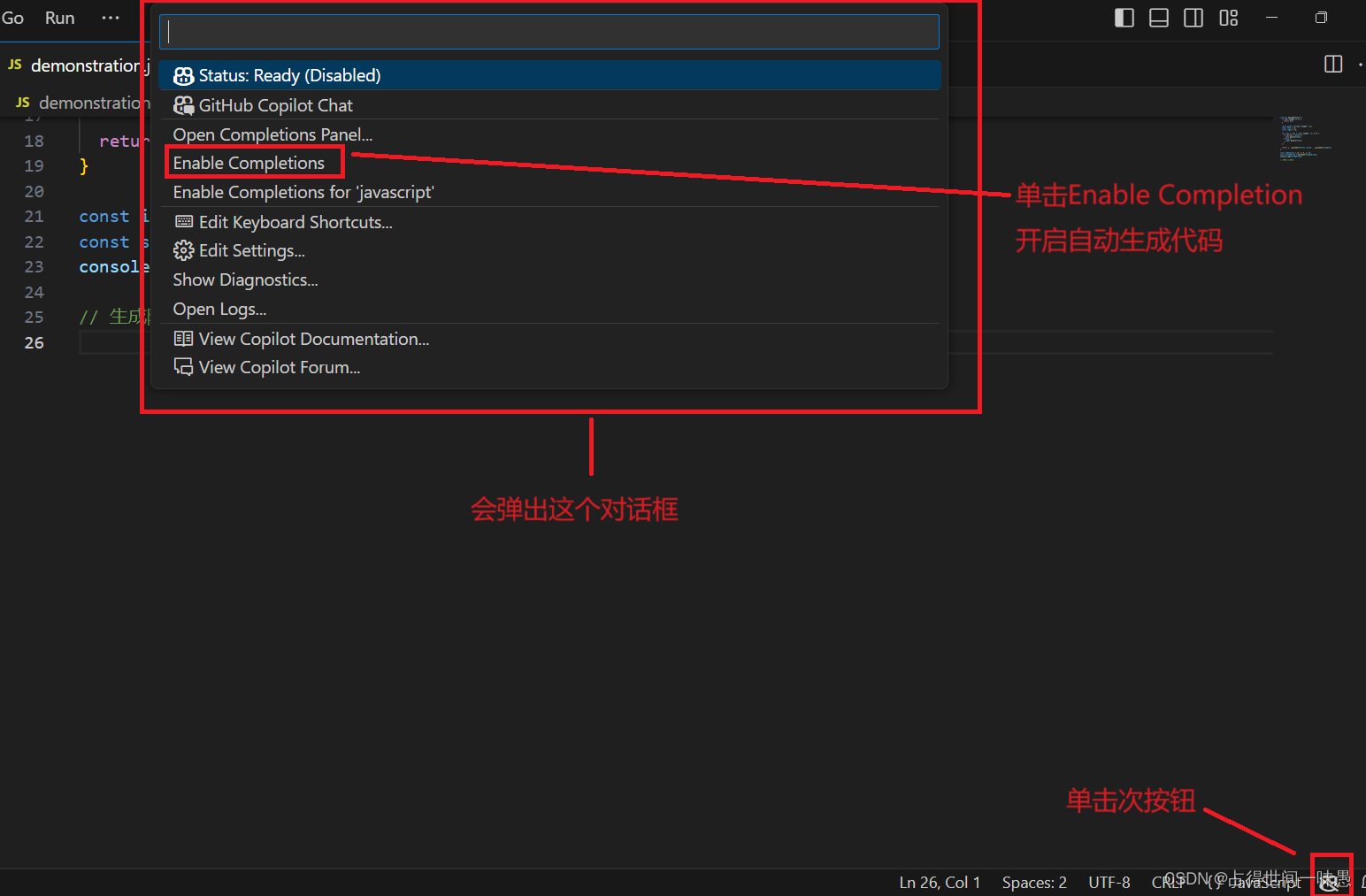Screen dimensions: 1366x896
Task: Focus the quick pick search input box
Action: (x=549, y=32)
